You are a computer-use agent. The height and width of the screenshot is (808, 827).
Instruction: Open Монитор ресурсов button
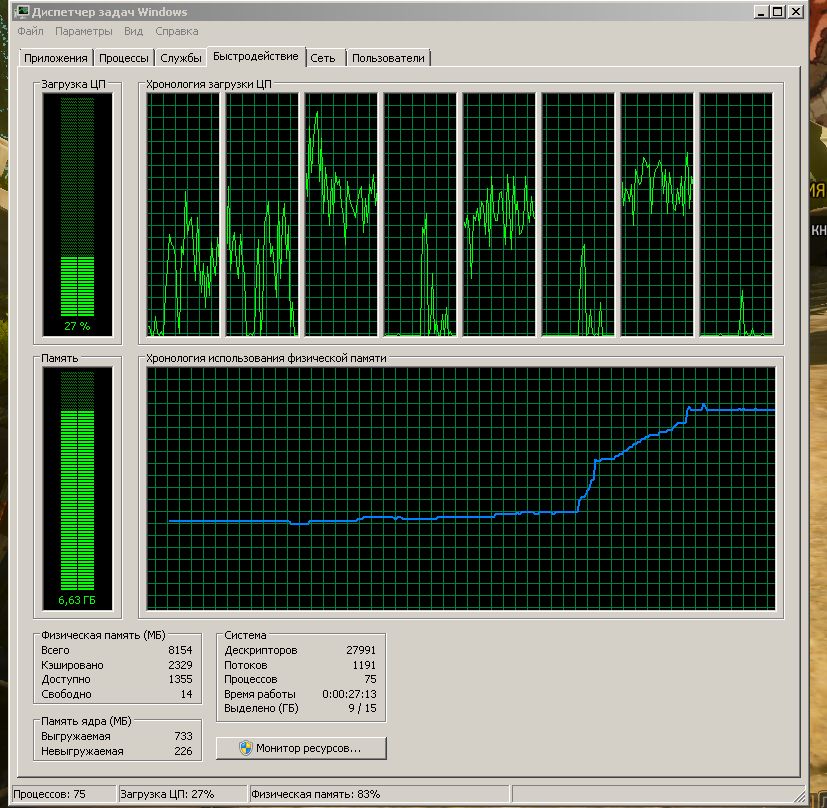click(x=301, y=748)
